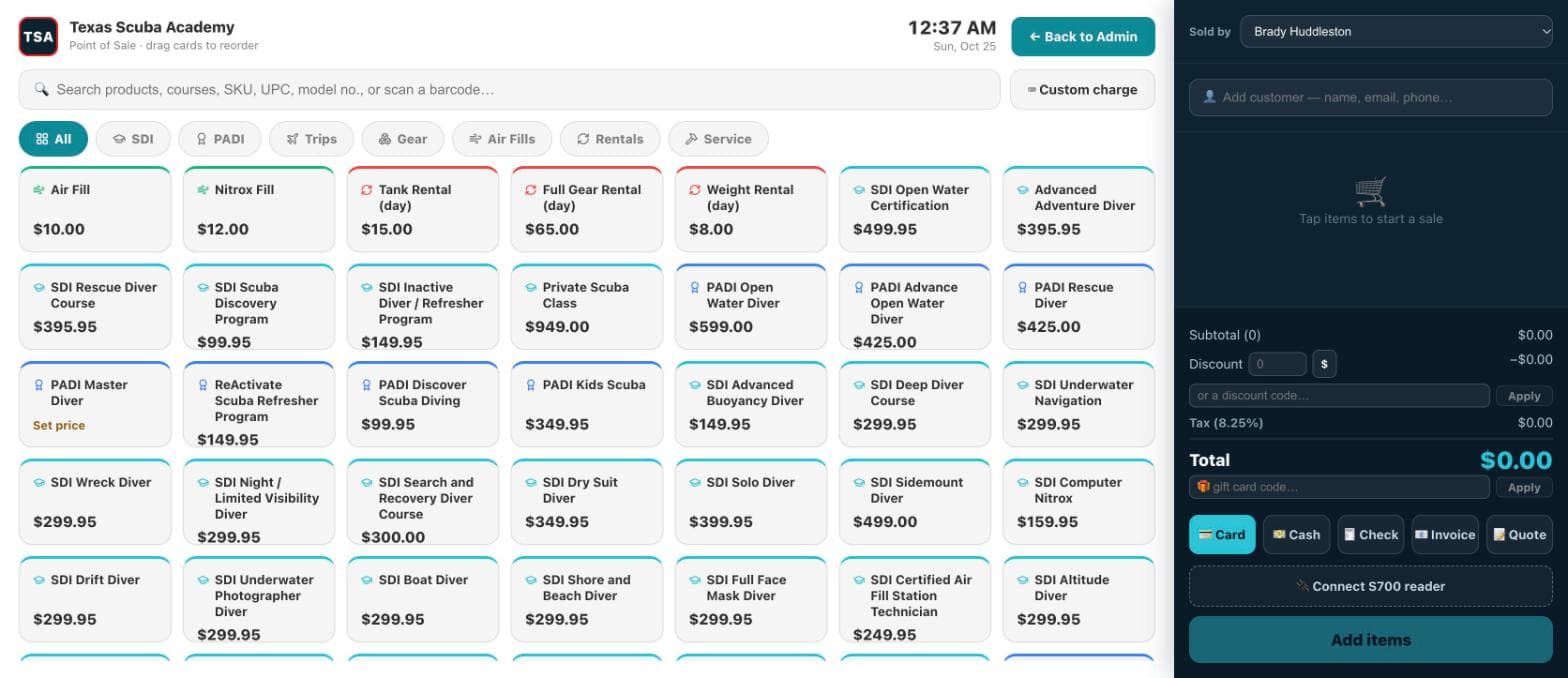Click the Add items button
The image size is (1568, 678).
(x=1371, y=639)
